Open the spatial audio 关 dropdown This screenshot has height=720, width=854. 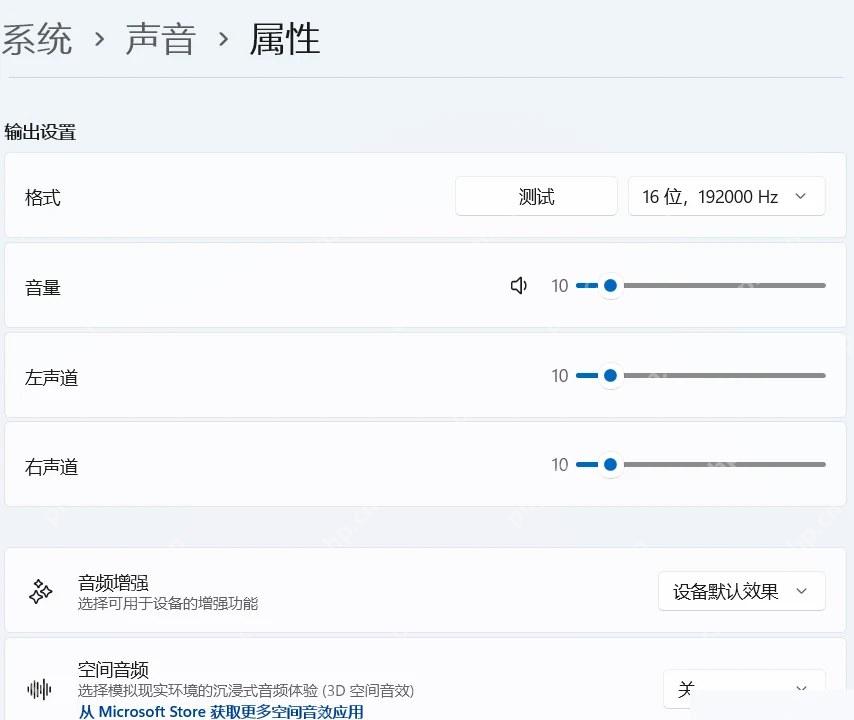[744, 689]
